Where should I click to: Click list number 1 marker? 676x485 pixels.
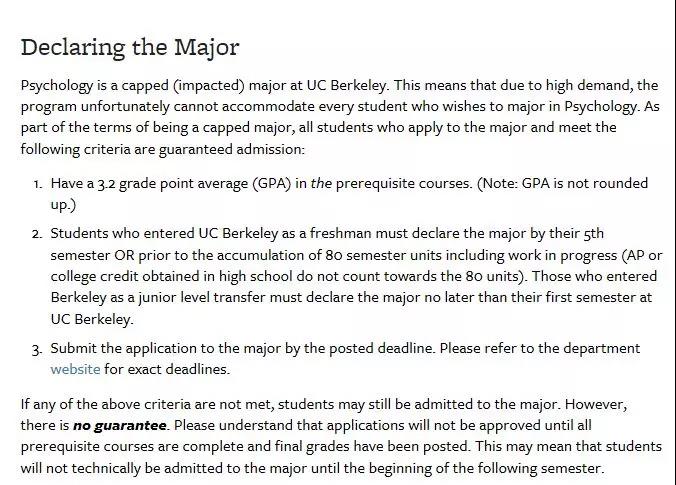pos(37,184)
